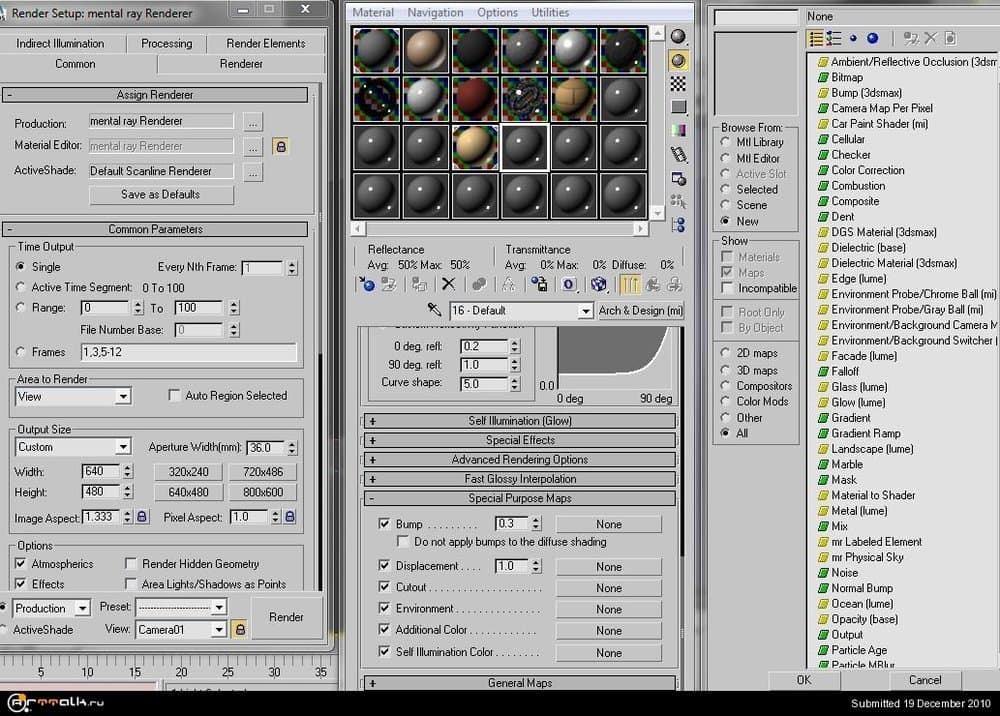
Task: Uncheck the Atmospherics option
Action: click(20, 564)
